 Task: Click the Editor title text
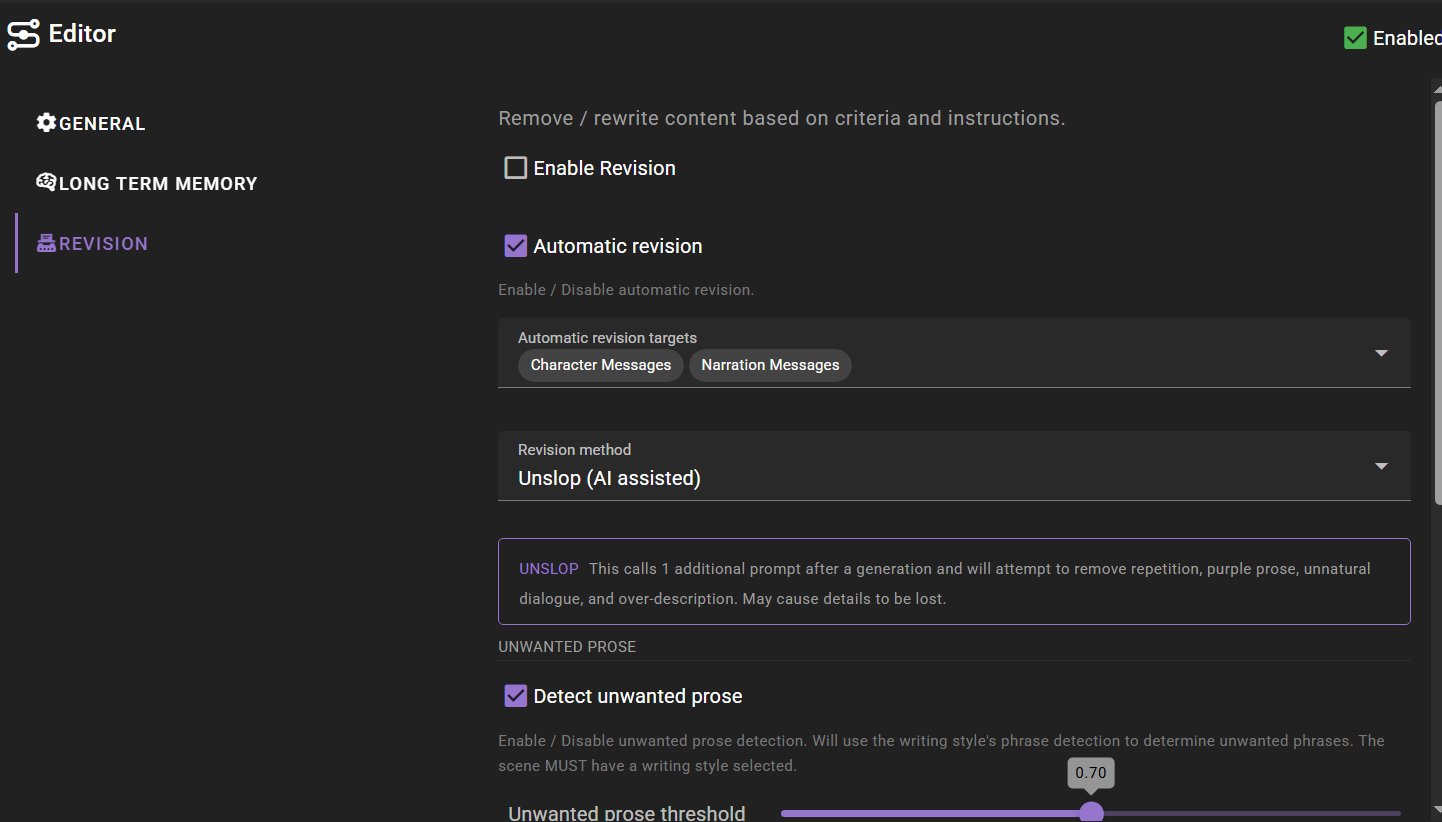[x=82, y=34]
